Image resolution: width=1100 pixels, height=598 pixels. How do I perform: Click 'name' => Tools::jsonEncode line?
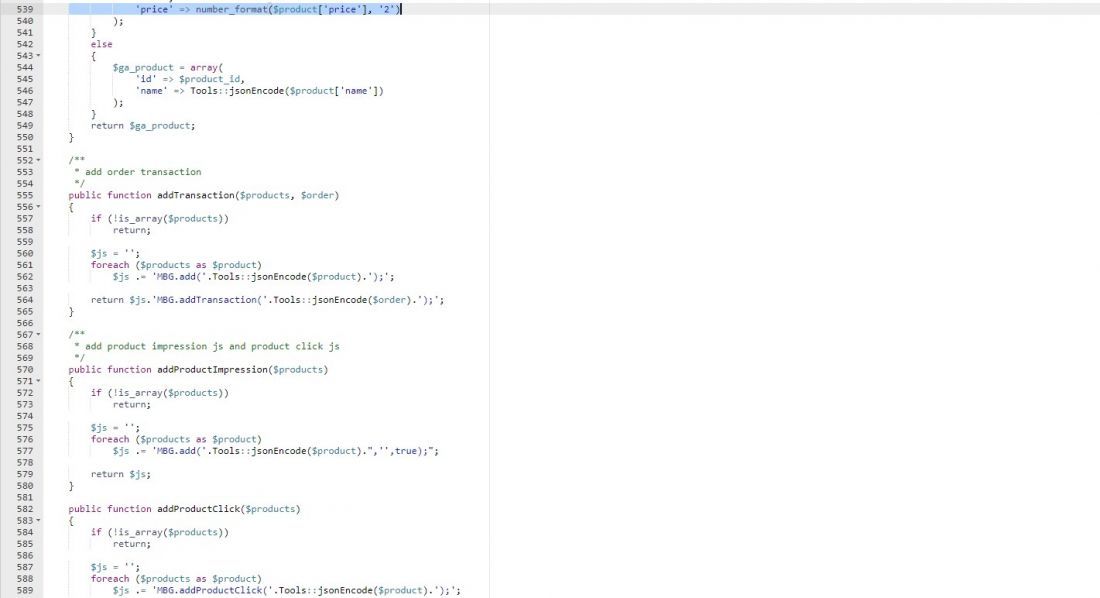(259, 91)
